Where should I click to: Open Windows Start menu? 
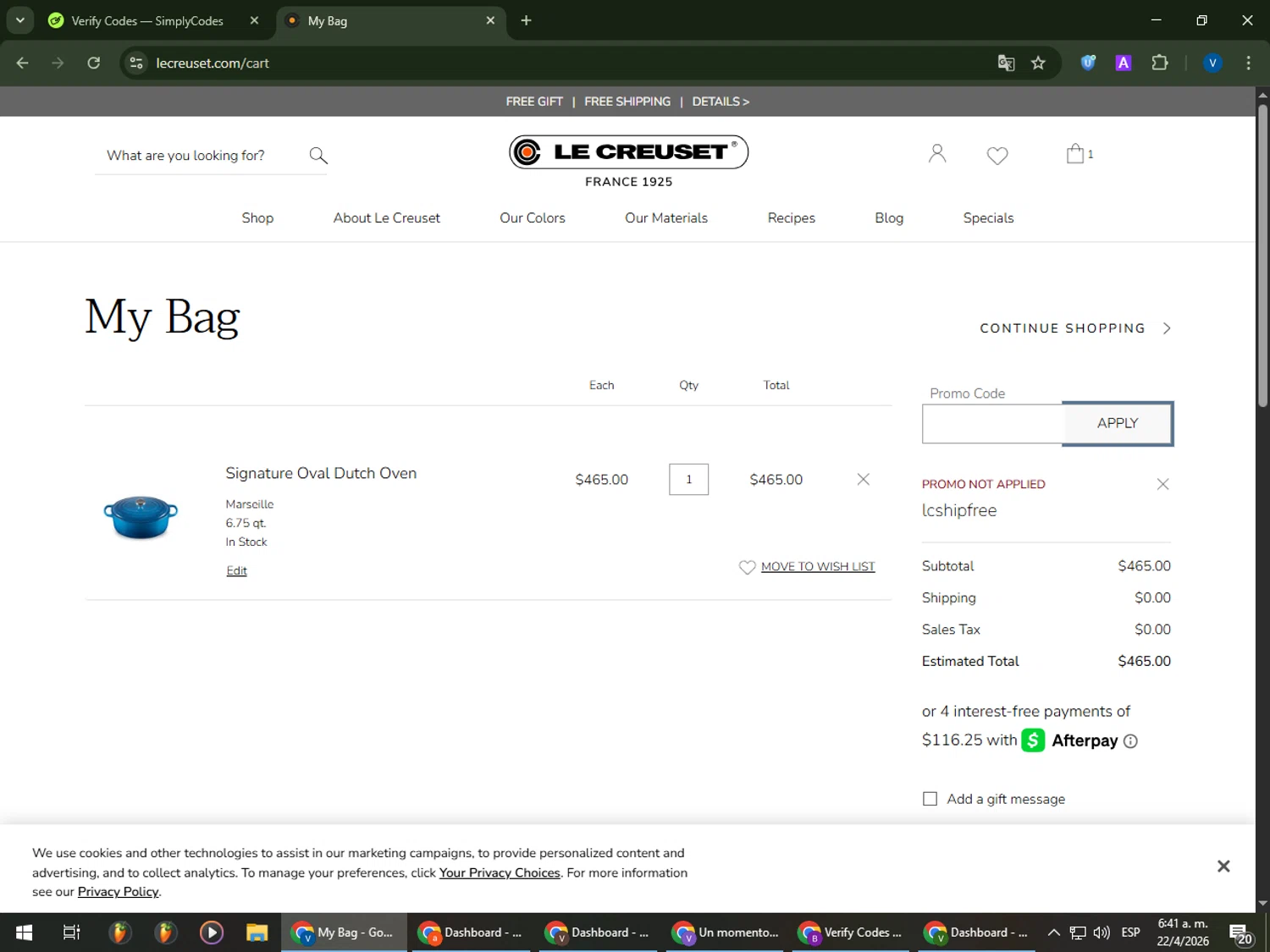coord(24,933)
